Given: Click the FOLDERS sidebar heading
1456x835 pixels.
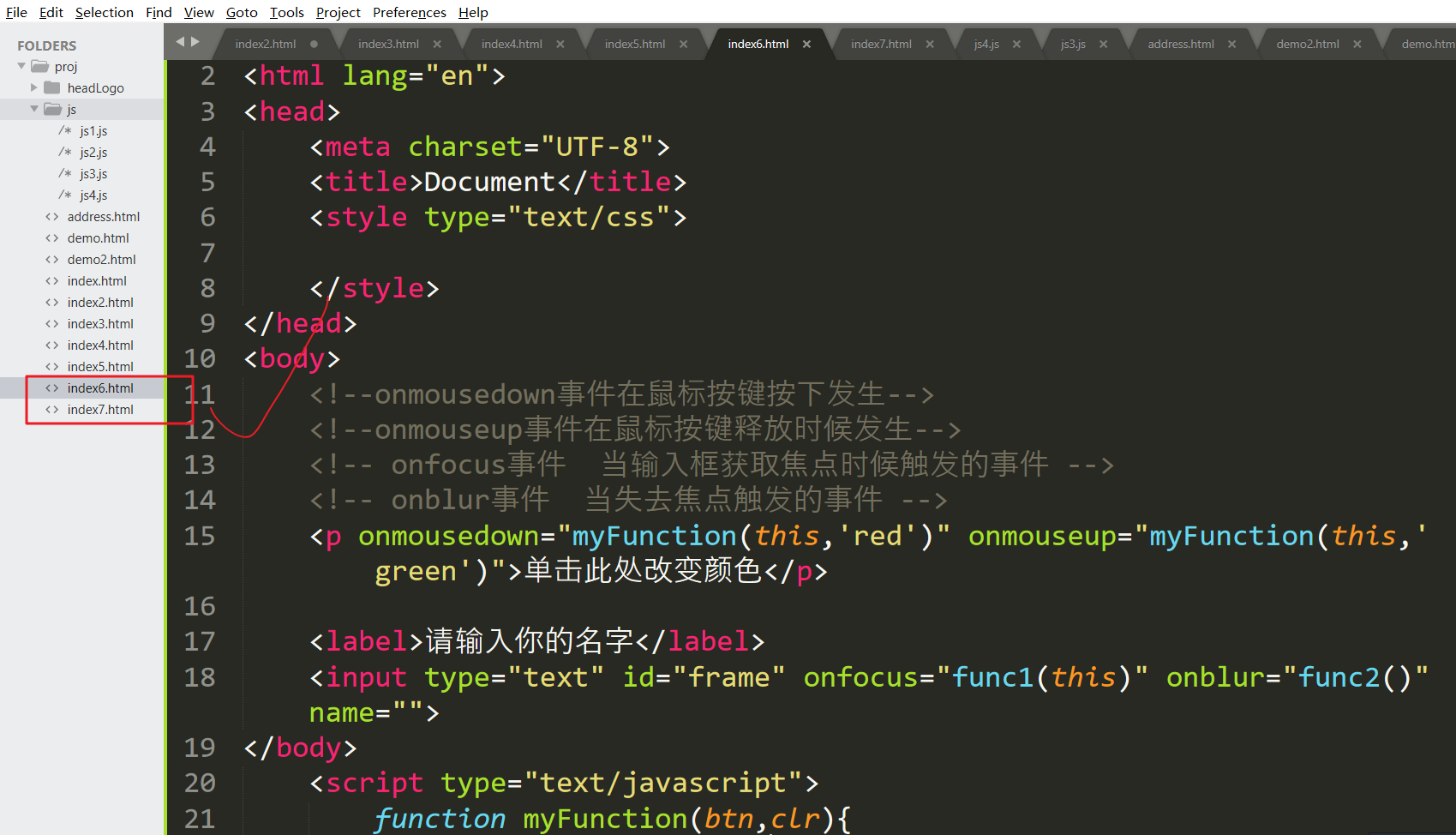Looking at the screenshot, I should click(47, 45).
